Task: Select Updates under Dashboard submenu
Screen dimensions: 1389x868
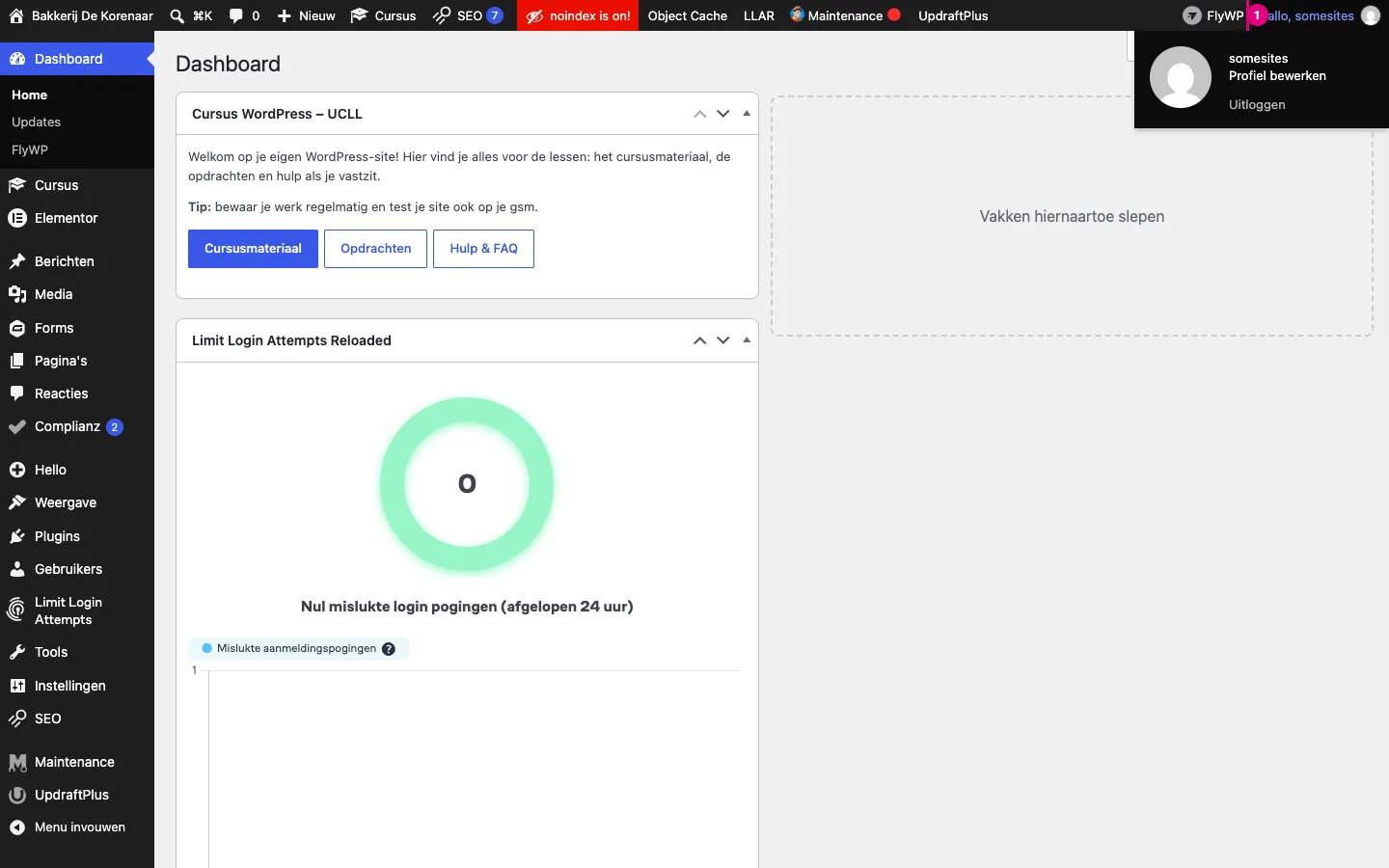Action: pyautogui.click(x=36, y=122)
